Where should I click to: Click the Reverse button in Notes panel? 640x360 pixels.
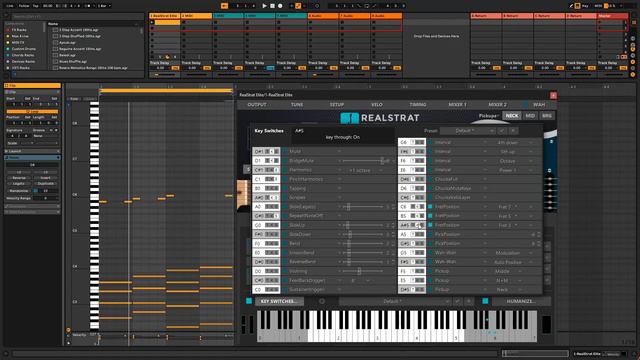(19, 178)
